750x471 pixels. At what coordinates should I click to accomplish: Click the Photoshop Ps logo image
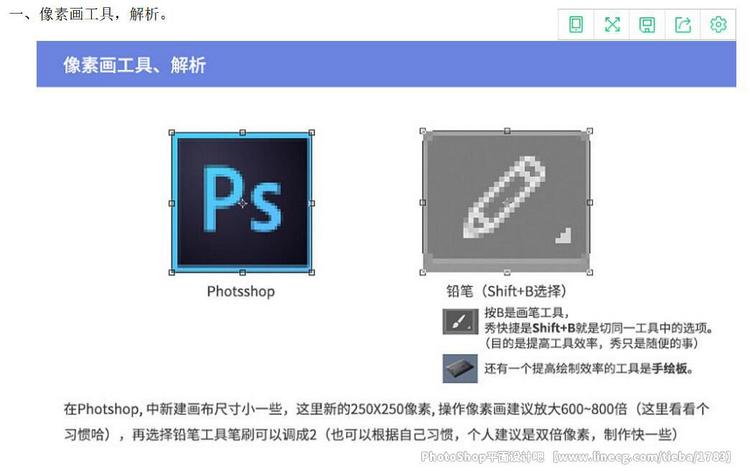[x=242, y=203]
